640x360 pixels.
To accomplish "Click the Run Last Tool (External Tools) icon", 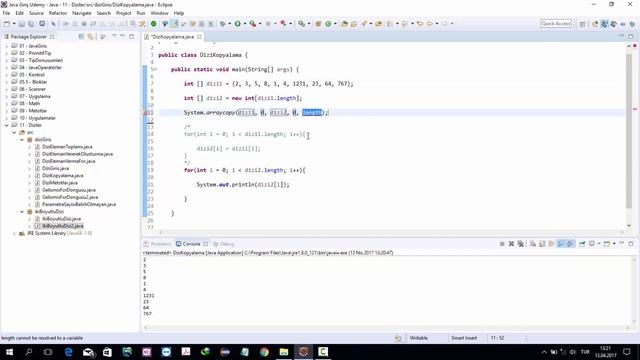I will [x=253, y=24].
